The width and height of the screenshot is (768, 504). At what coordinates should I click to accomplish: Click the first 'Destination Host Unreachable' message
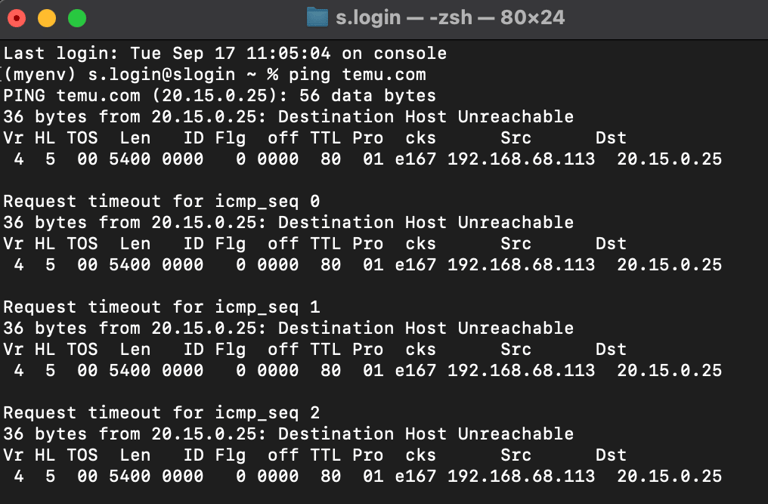click(426, 117)
